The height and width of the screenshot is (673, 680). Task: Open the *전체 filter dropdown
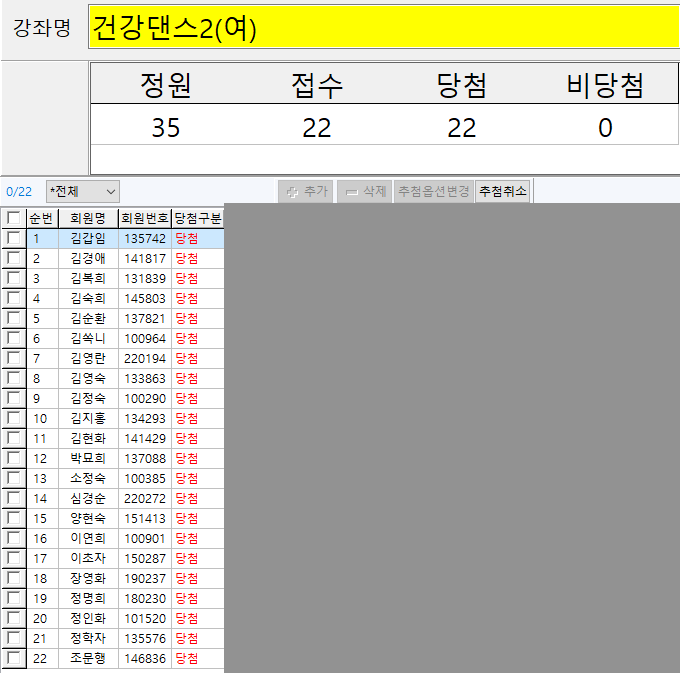tap(83, 192)
